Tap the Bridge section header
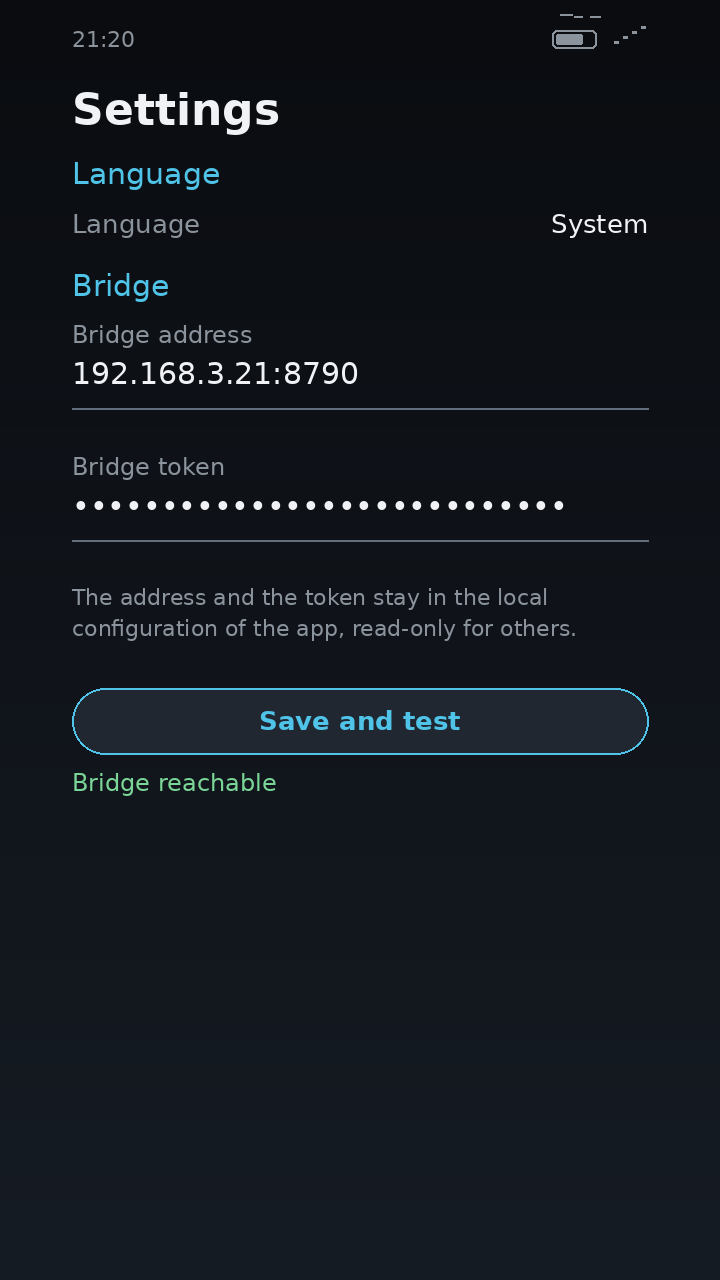Image resolution: width=720 pixels, height=1280 pixels. (120, 286)
